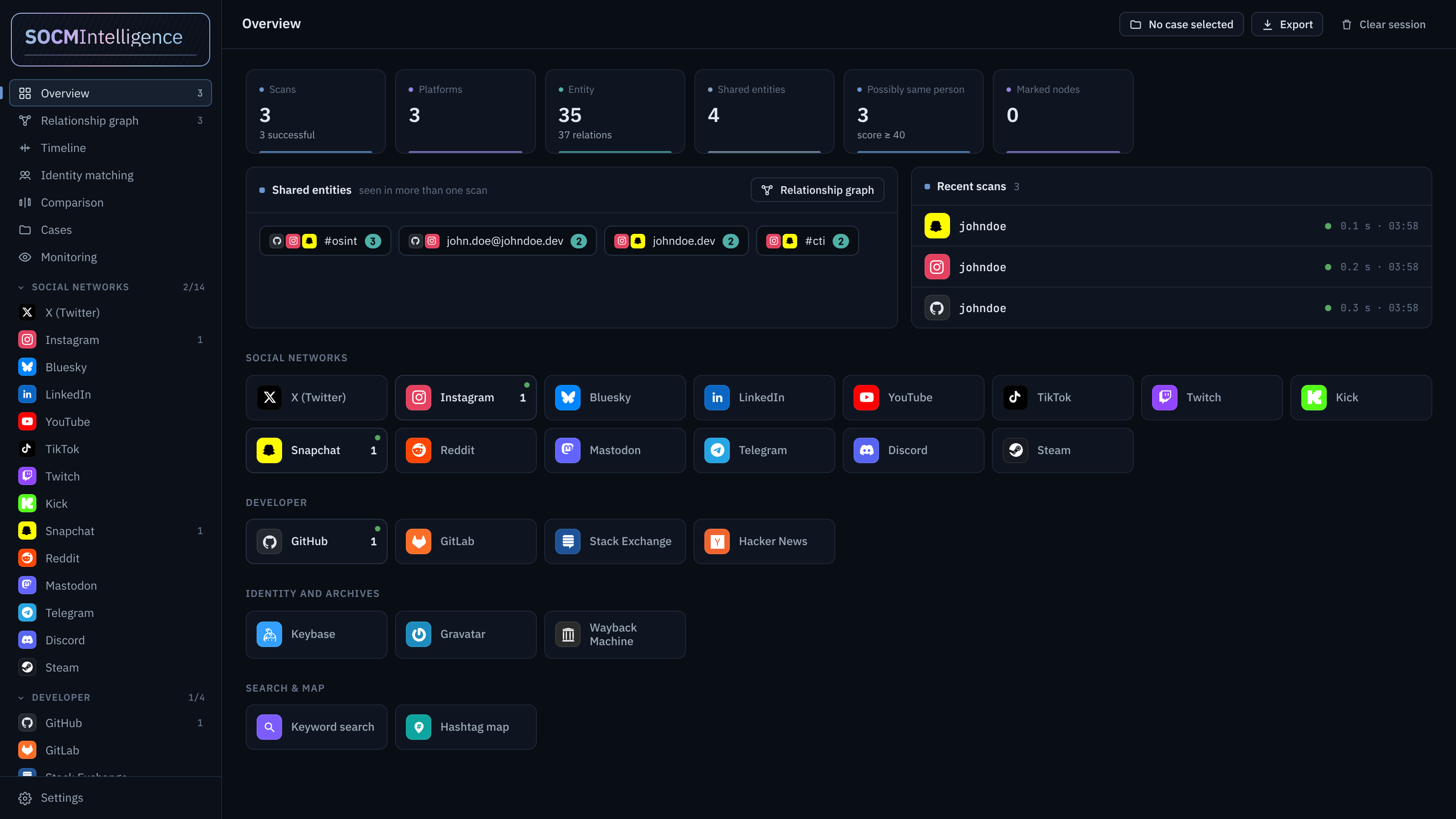
Task: Click the Possibly same person stat card
Action: (x=913, y=111)
